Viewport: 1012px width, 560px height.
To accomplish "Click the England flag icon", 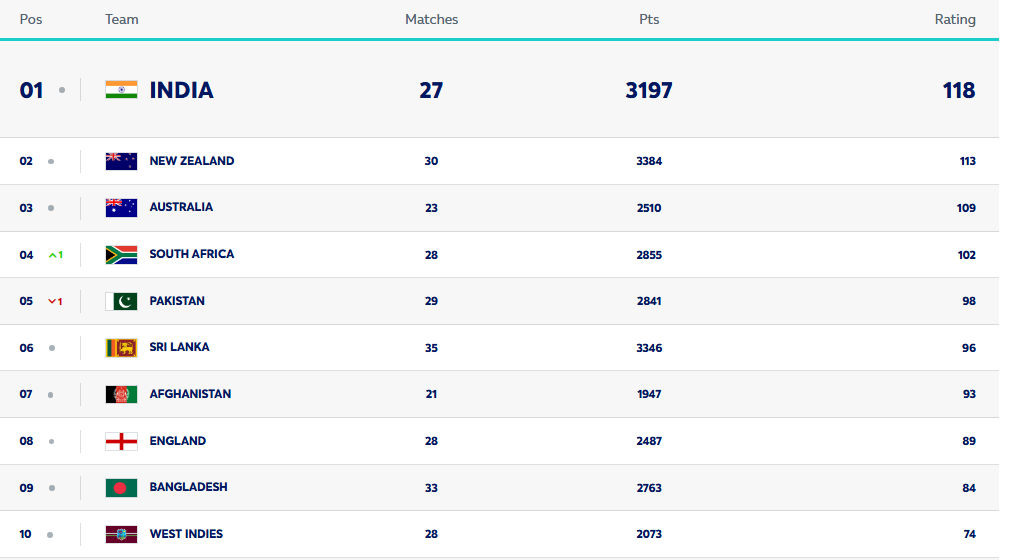I will pos(121,441).
